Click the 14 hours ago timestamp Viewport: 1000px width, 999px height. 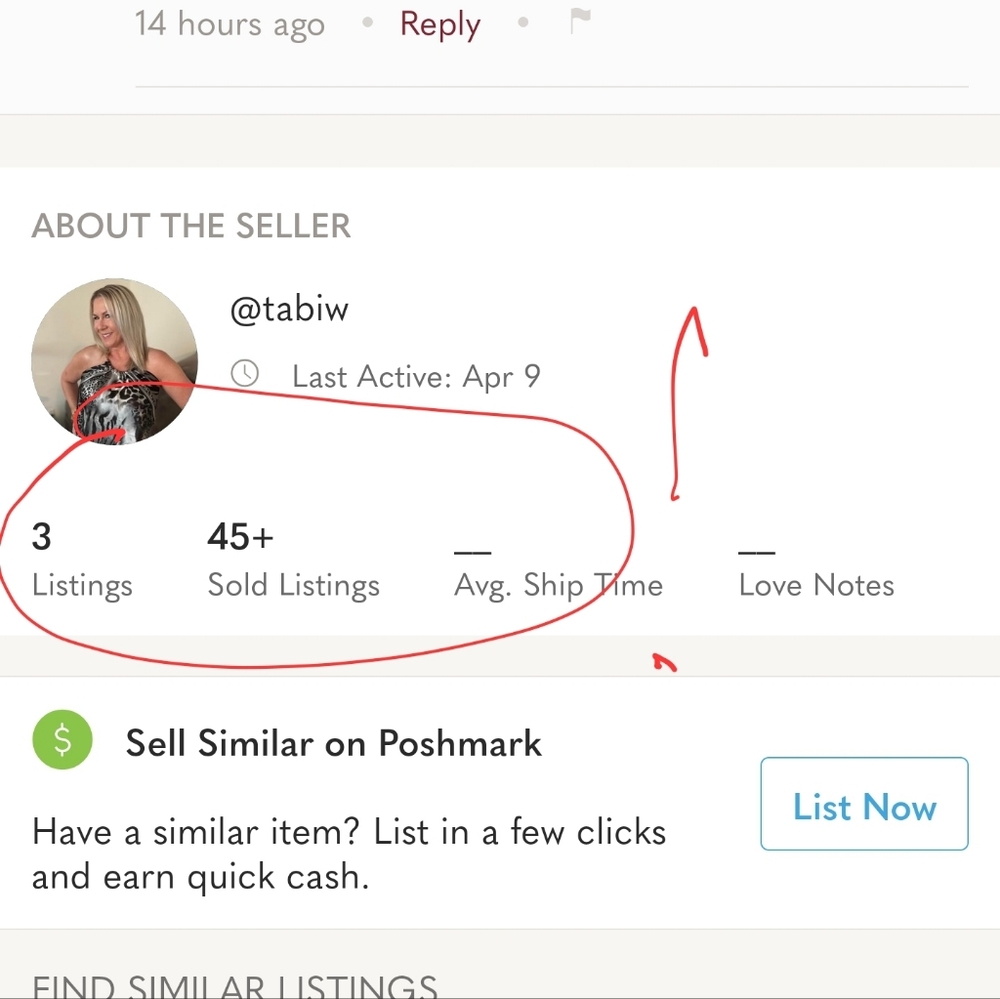(230, 24)
